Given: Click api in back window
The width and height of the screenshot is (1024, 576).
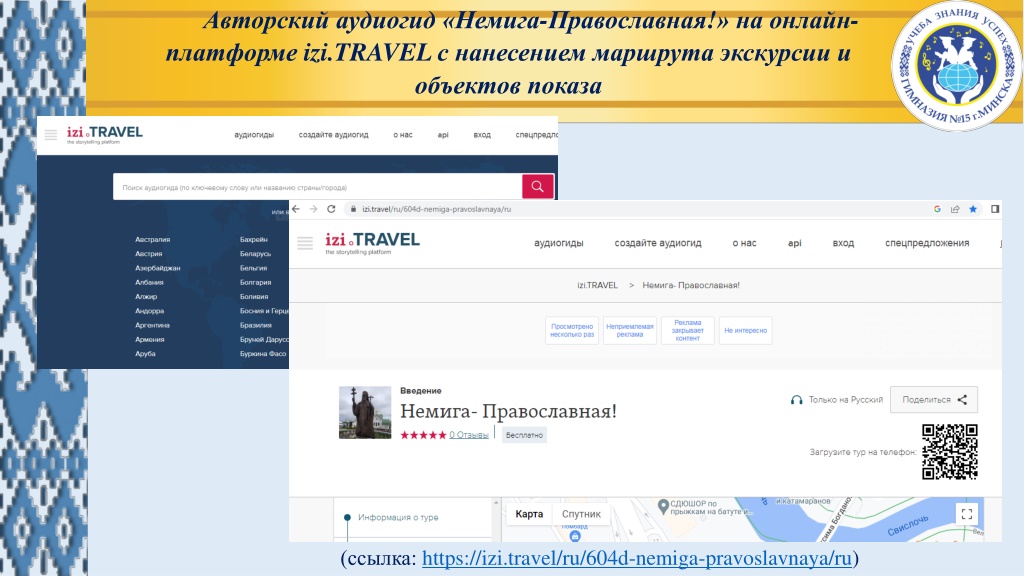Looking at the screenshot, I should coord(443,135).
